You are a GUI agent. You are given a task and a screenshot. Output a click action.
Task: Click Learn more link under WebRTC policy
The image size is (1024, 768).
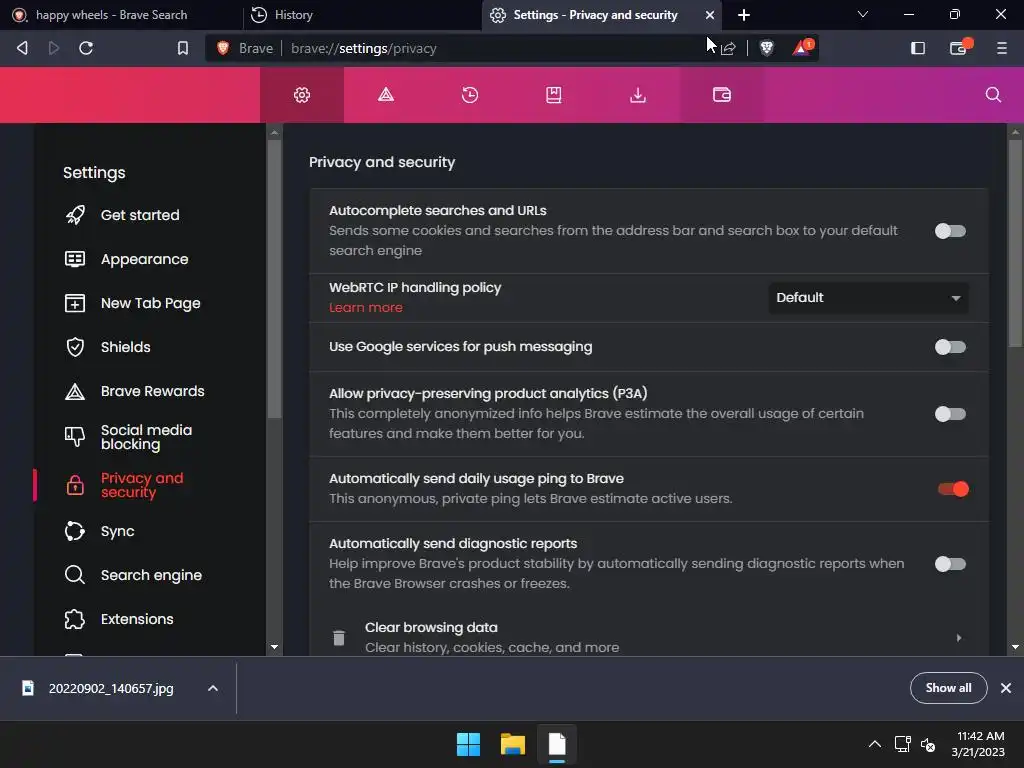click(x=366, y=308)
